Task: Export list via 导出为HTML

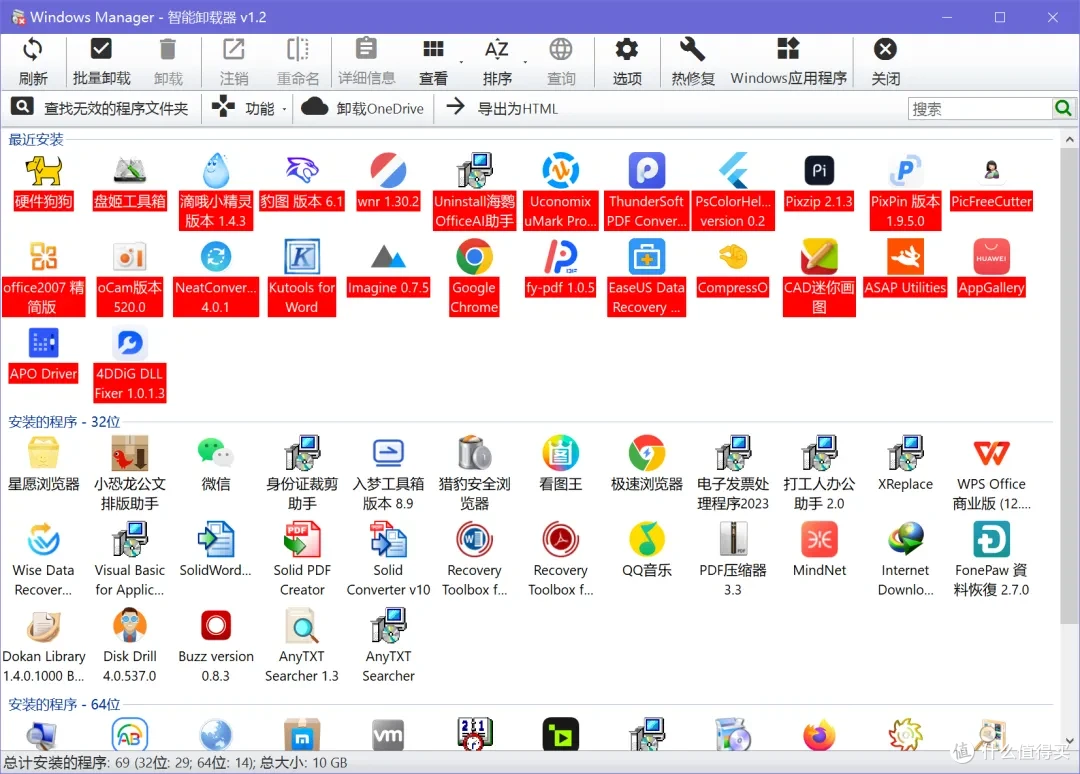Action: coord(502,108)
